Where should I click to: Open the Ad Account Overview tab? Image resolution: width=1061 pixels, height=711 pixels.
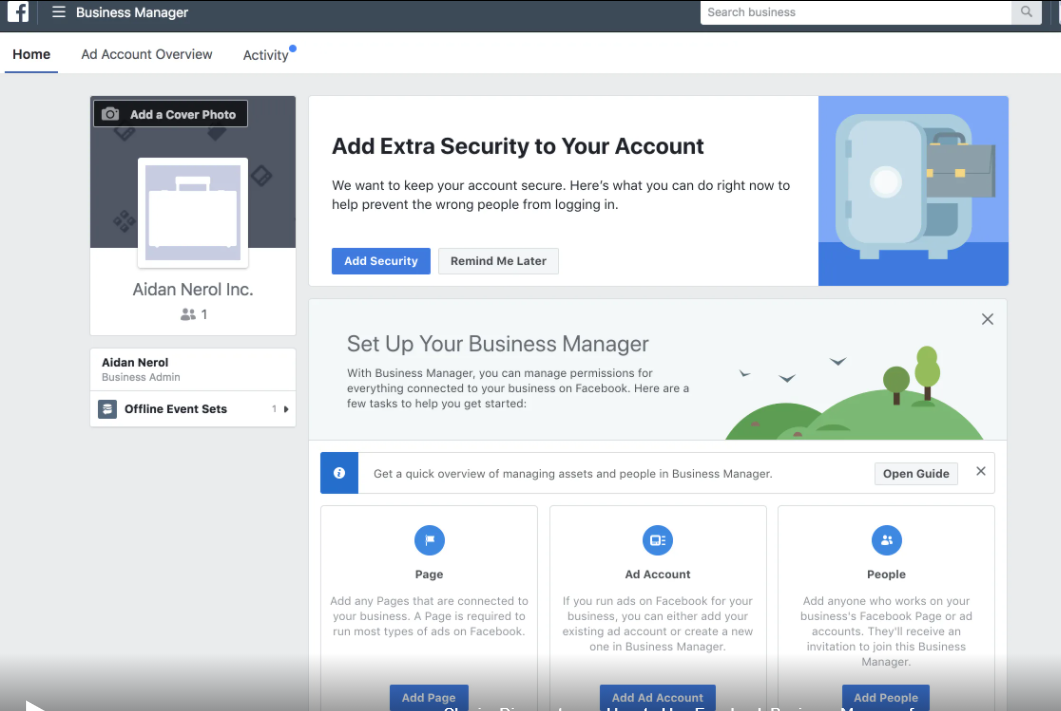click(x=147, y=54)
